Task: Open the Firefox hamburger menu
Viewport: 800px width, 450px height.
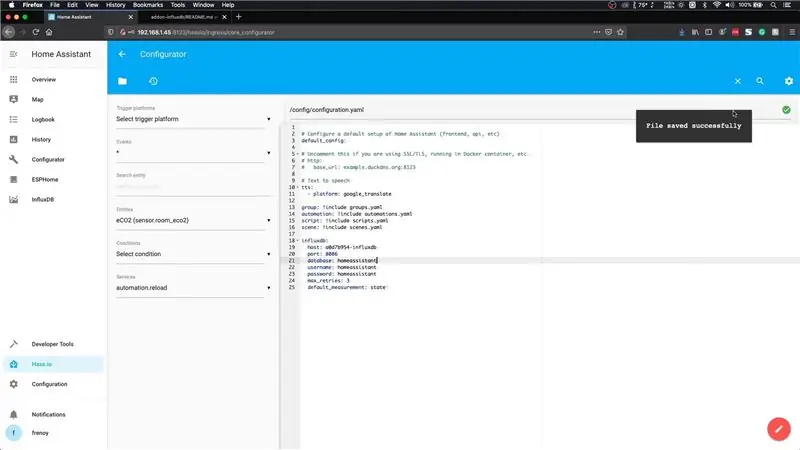Action: 792,32
